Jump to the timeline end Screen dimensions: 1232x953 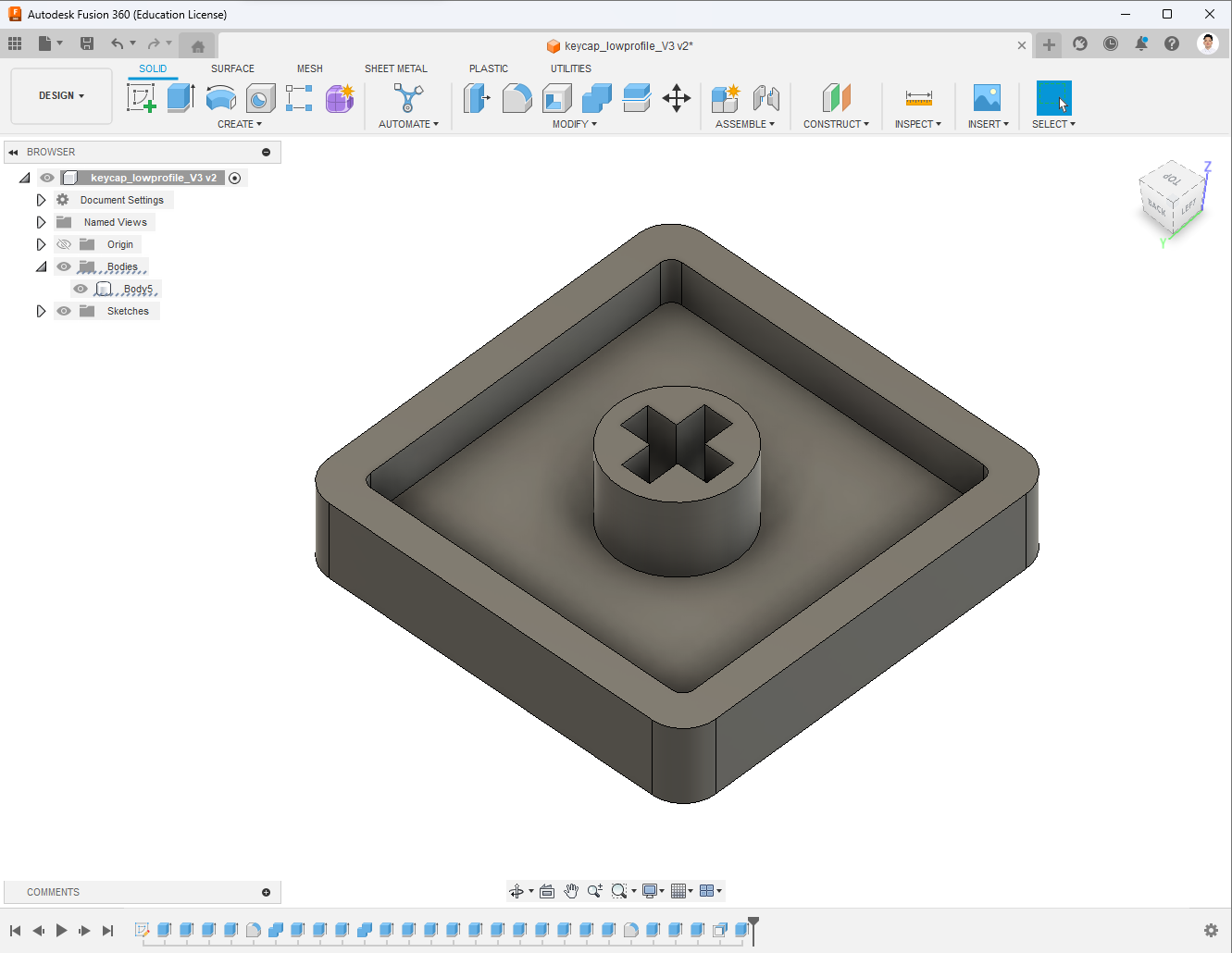click(x=107, y=931)
